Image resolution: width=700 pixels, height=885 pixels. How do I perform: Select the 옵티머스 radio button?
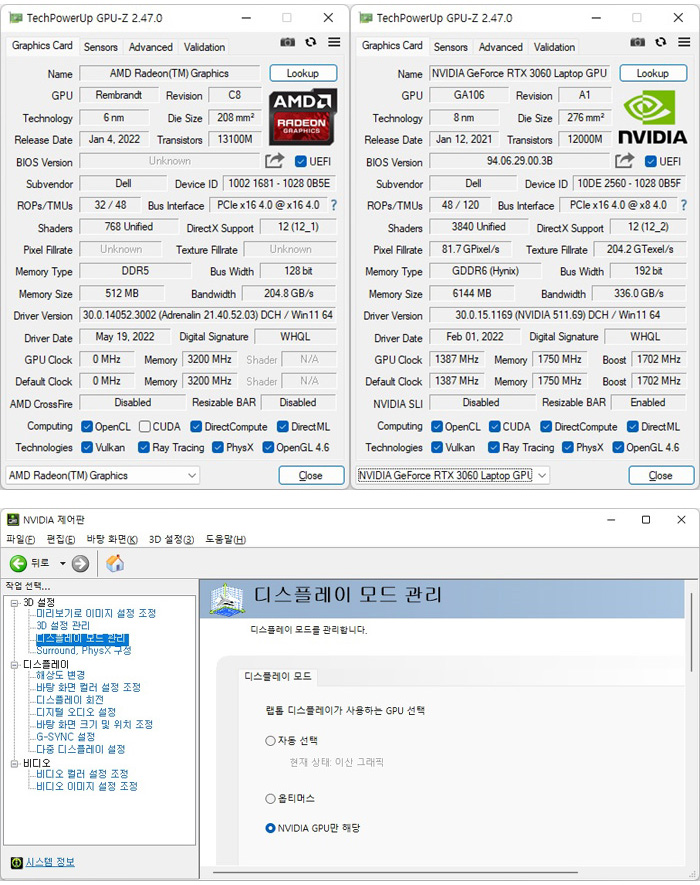tap(270, 799)
